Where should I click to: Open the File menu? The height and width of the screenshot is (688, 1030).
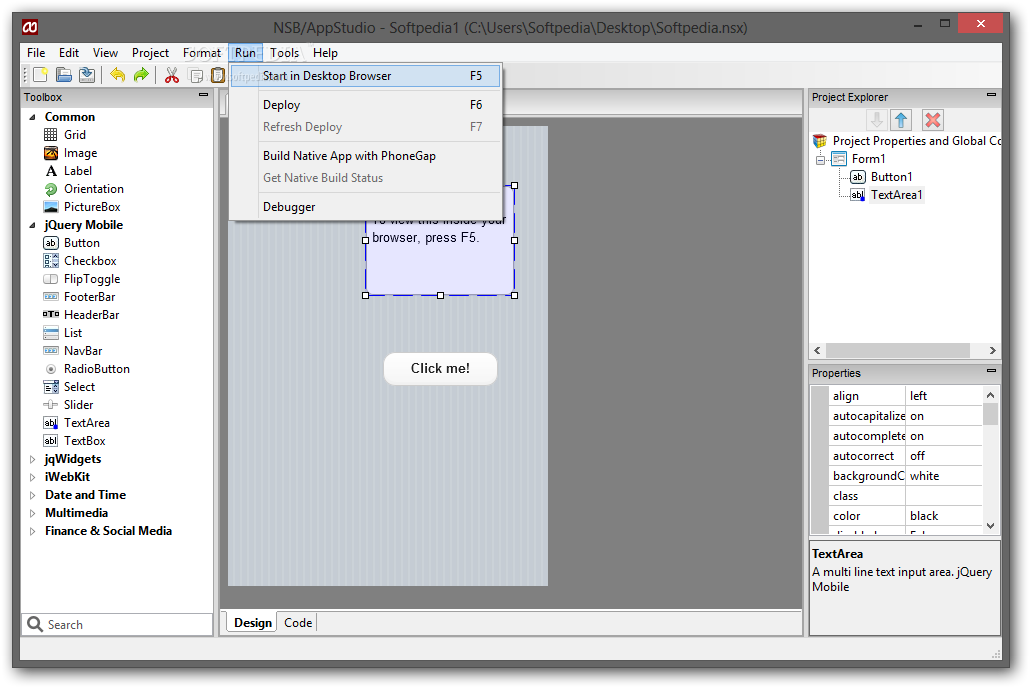(x=36, y=53)
